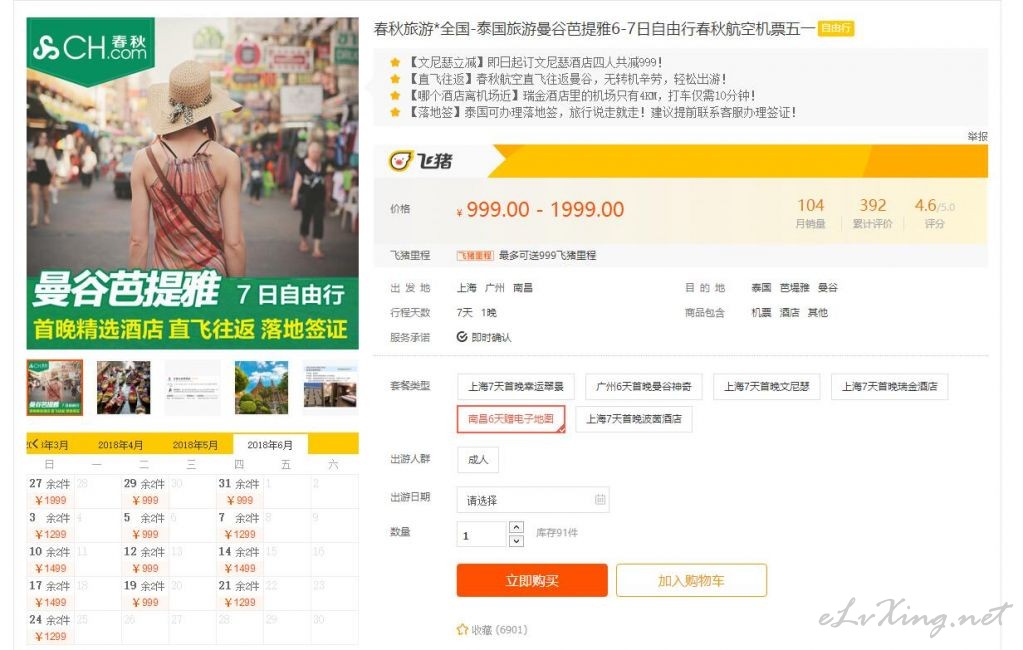Select the floating market boats thumbnail
This screenshot has width=1023, height=650.
coord(123,387)
